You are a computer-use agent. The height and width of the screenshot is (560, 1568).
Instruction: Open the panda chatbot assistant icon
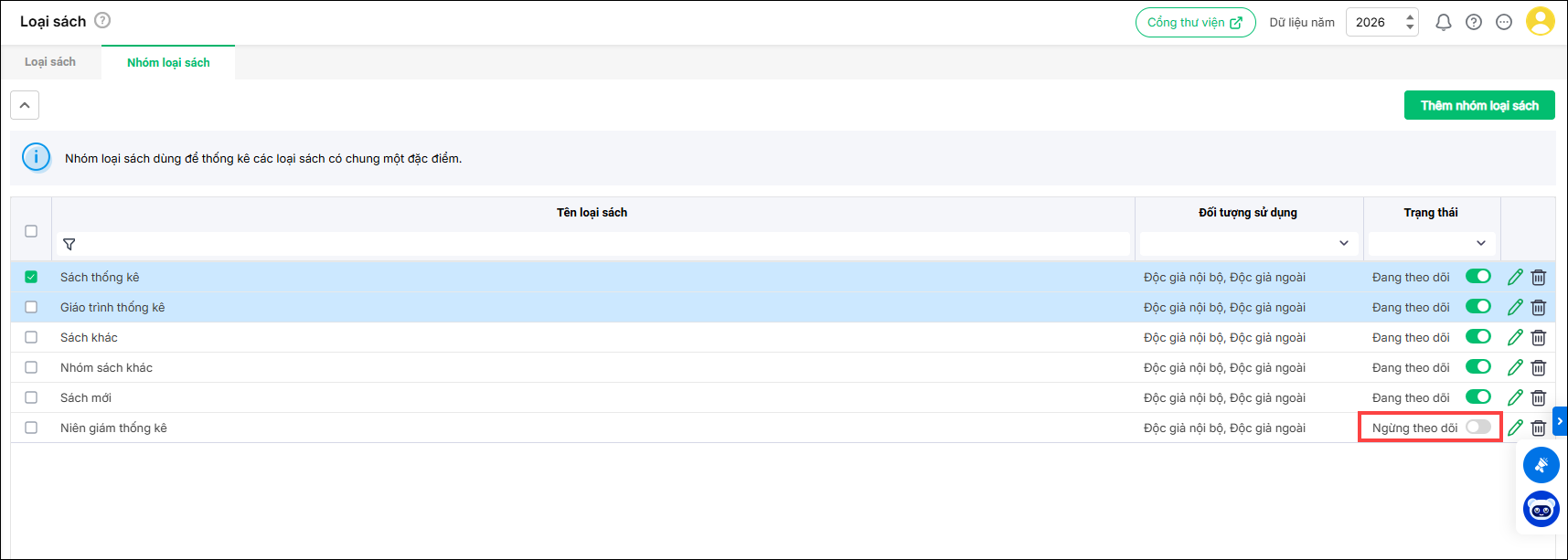pyautogui.click(x=1541, y=509)
